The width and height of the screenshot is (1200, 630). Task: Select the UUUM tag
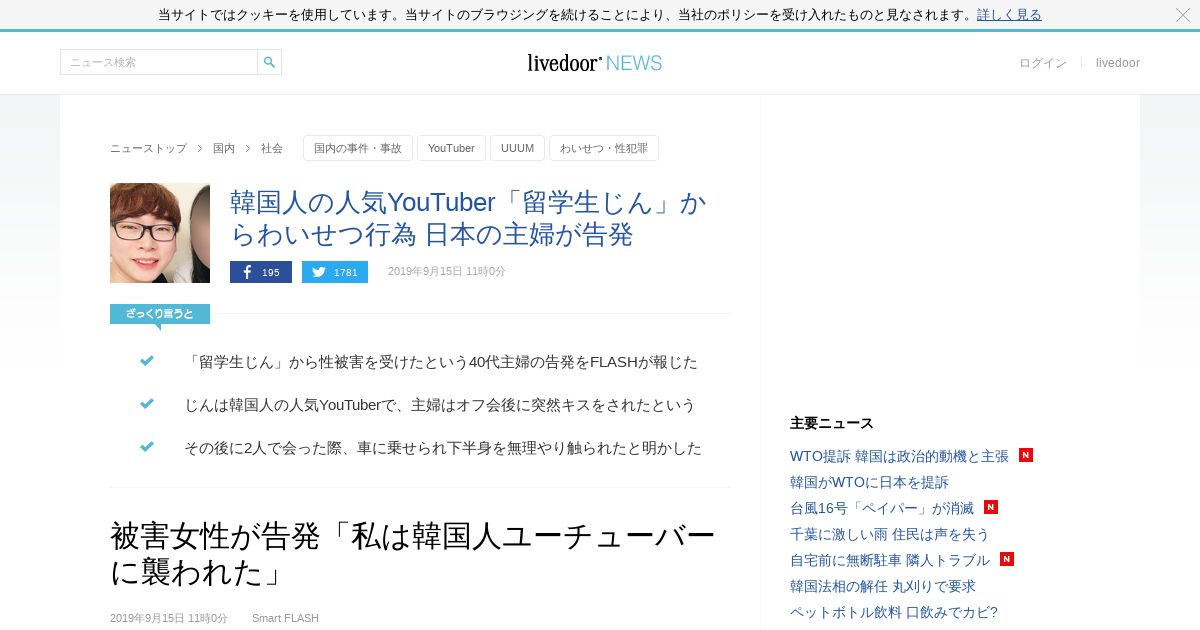coord(517,148)
